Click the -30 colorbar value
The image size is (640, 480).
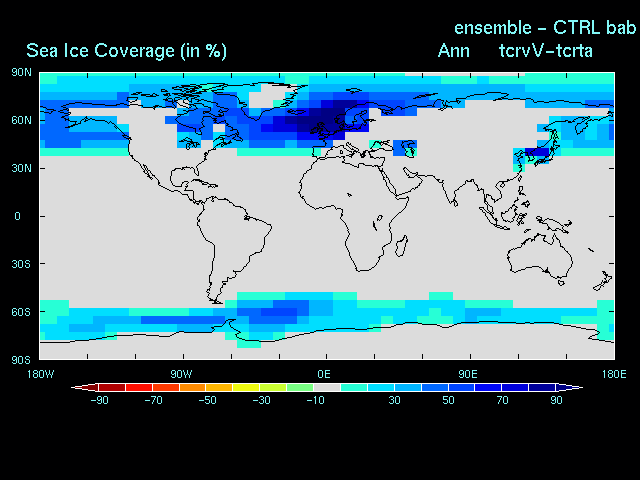(261, 400)
